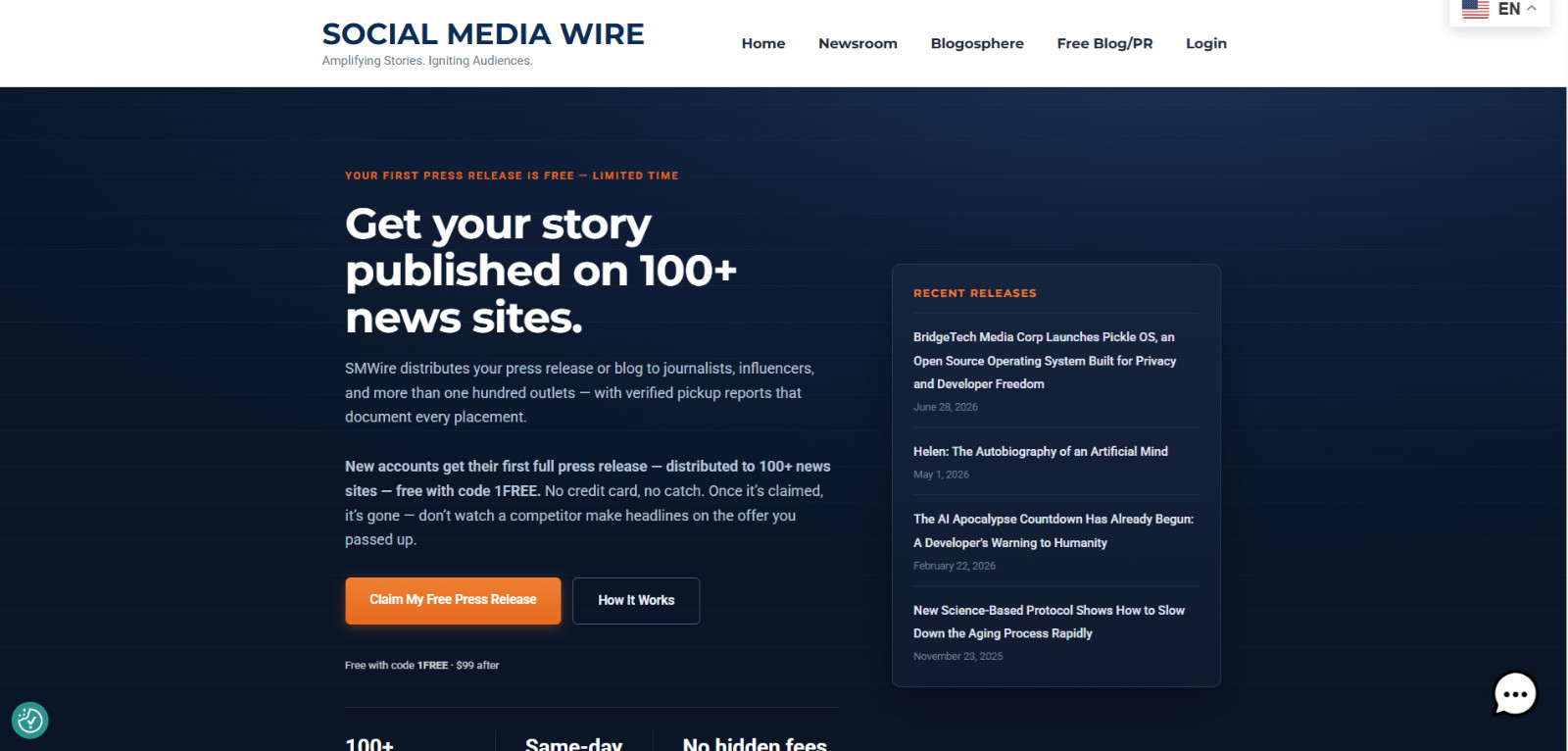The width and height of the screenshot is (1568, 751).
Task: Open the Login menu item
Action: pyautogui.click(x=1206, y=43)
